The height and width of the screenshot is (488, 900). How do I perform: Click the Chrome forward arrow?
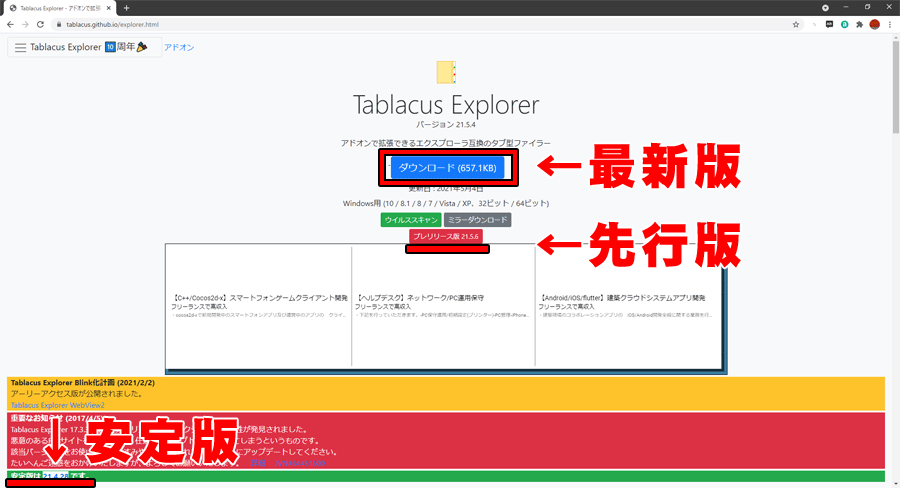[x=25, y=25]
